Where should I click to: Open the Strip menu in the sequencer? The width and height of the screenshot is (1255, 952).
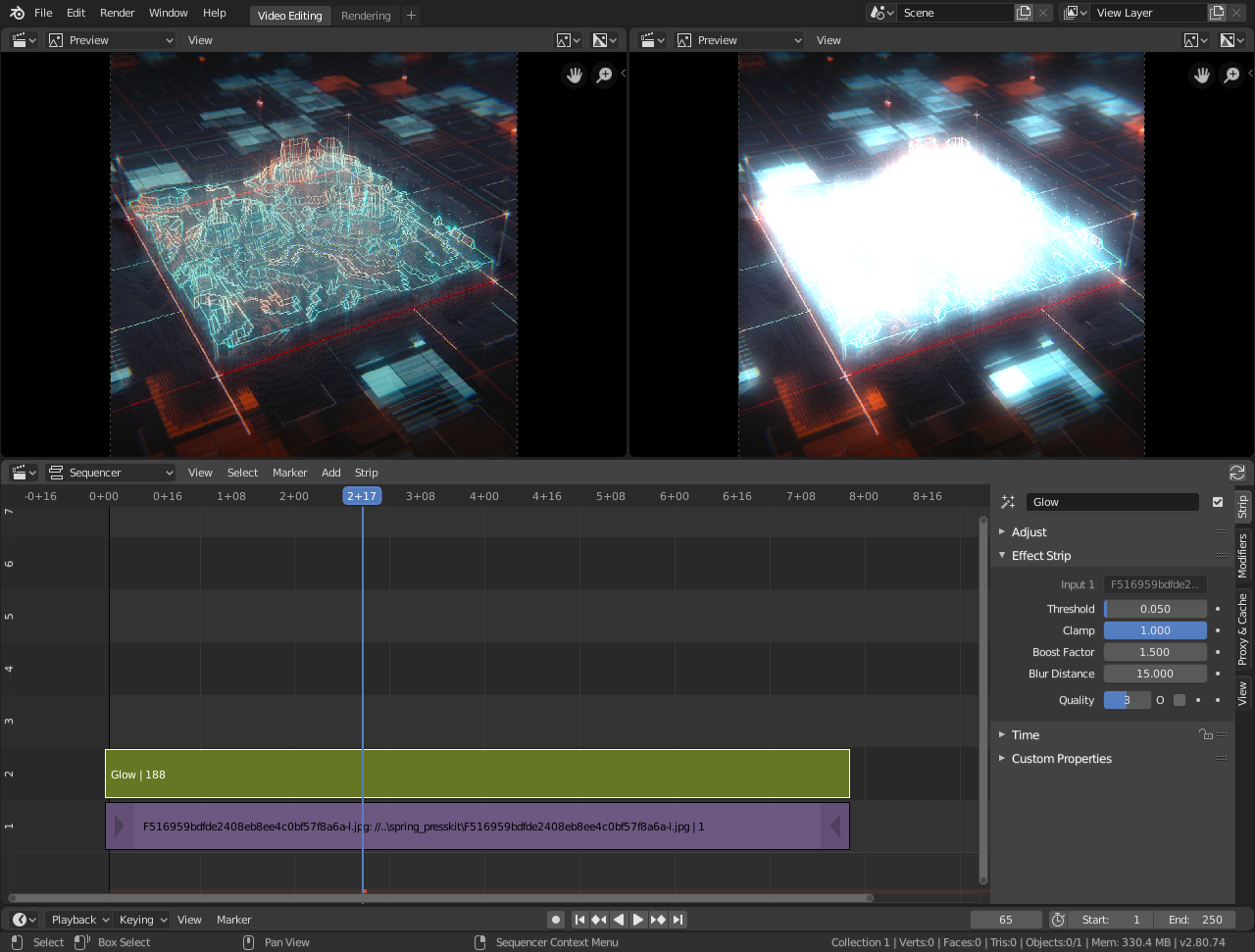pos(366,472)
